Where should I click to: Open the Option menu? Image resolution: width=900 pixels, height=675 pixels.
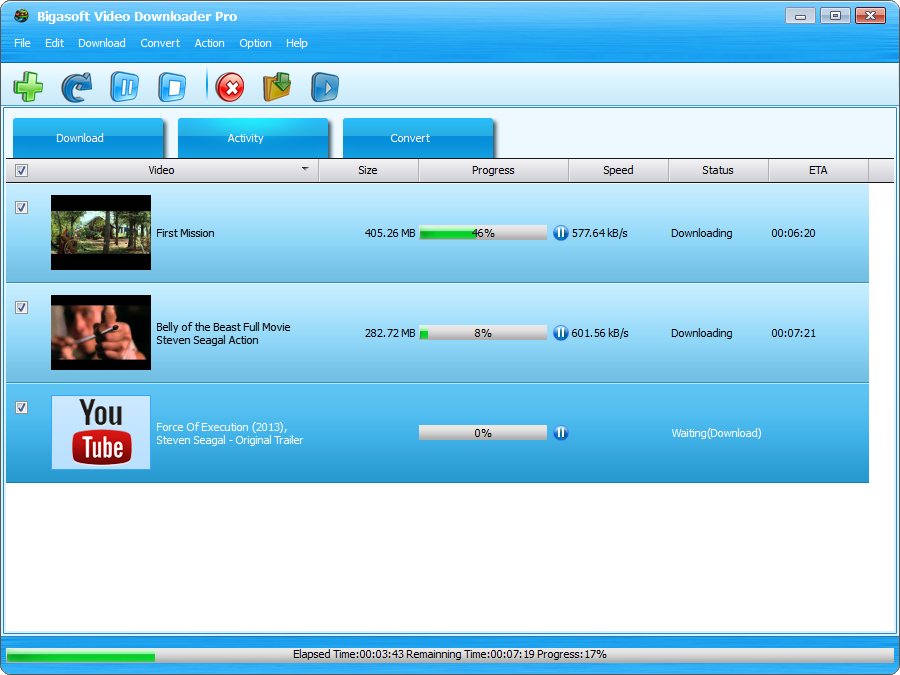(x=255, y=43)
